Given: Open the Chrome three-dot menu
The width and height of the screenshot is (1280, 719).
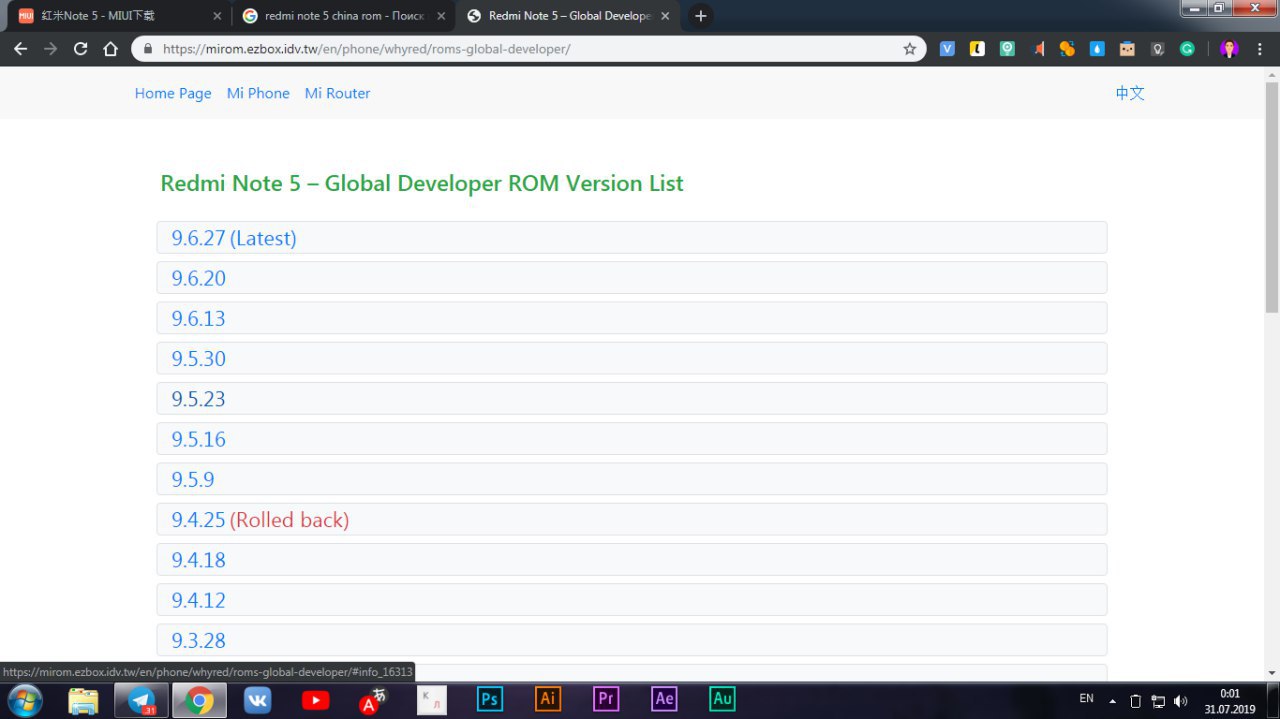Looking at the screenshot, I should click(1260, 49).
